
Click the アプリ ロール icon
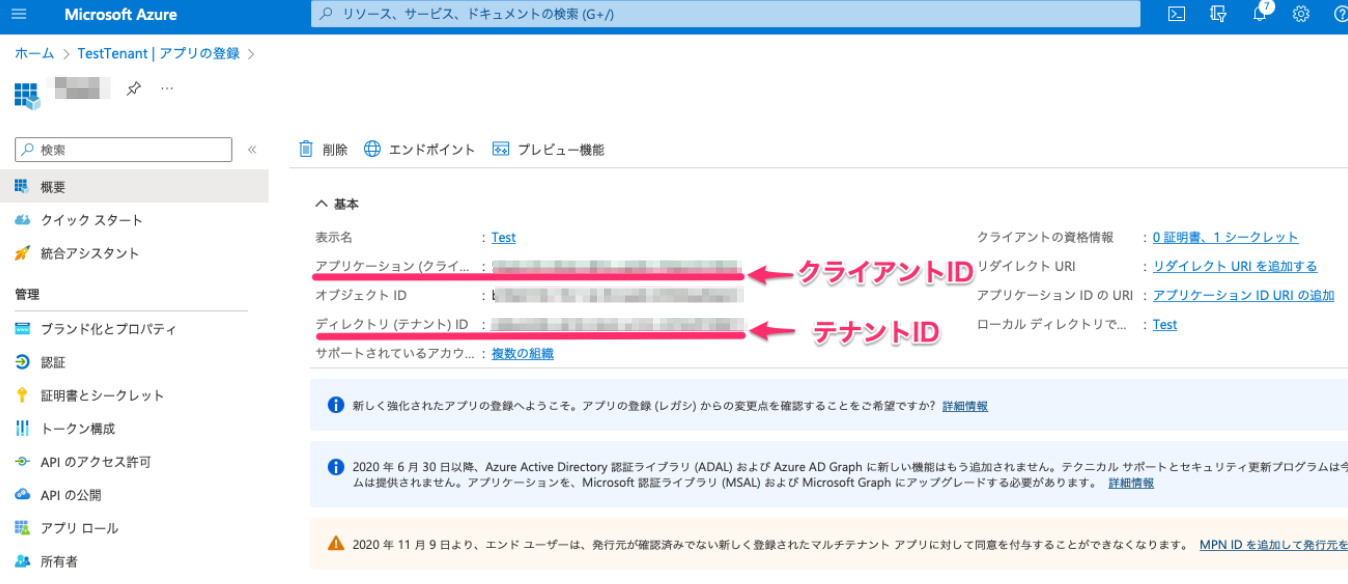click(x=22, y=527)
